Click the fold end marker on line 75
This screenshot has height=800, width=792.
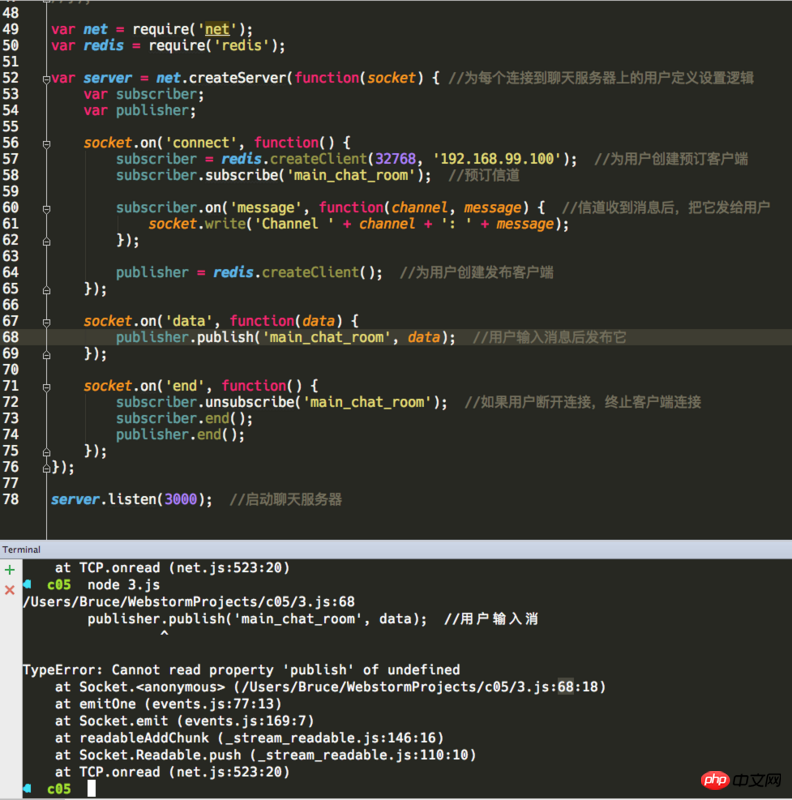46,452
